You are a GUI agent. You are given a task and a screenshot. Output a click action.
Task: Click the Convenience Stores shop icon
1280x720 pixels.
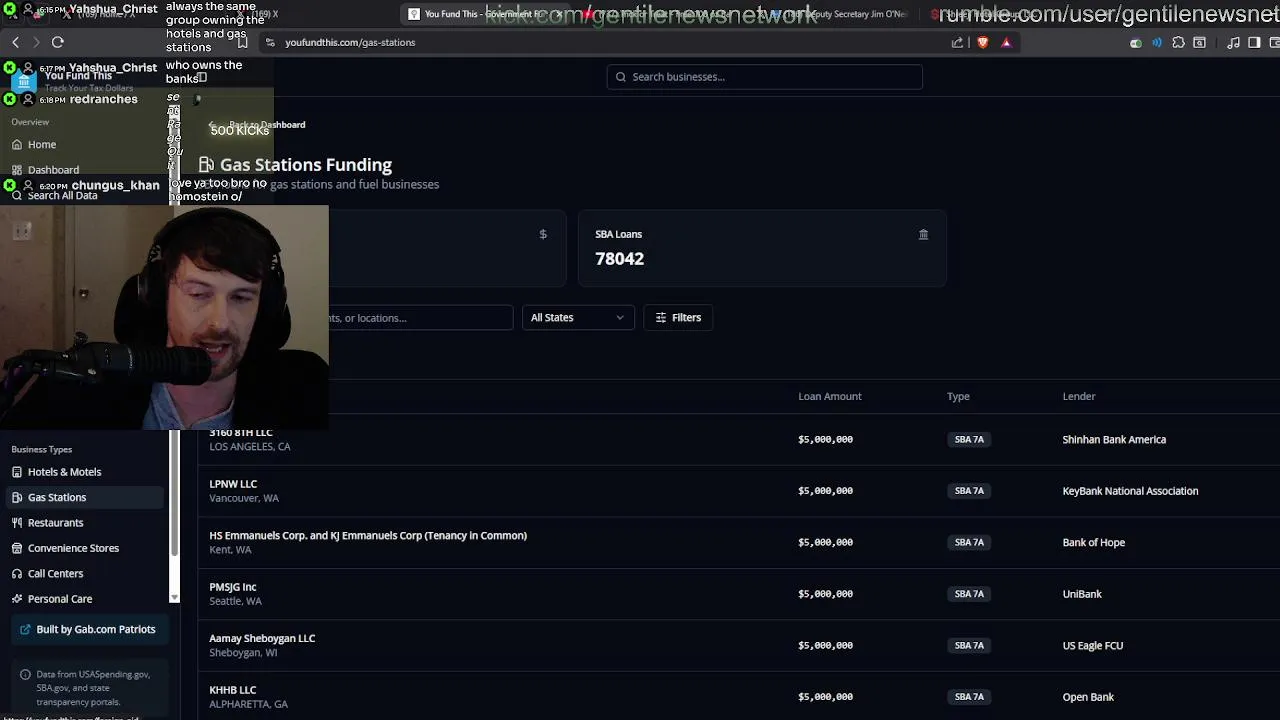(17, 548)
